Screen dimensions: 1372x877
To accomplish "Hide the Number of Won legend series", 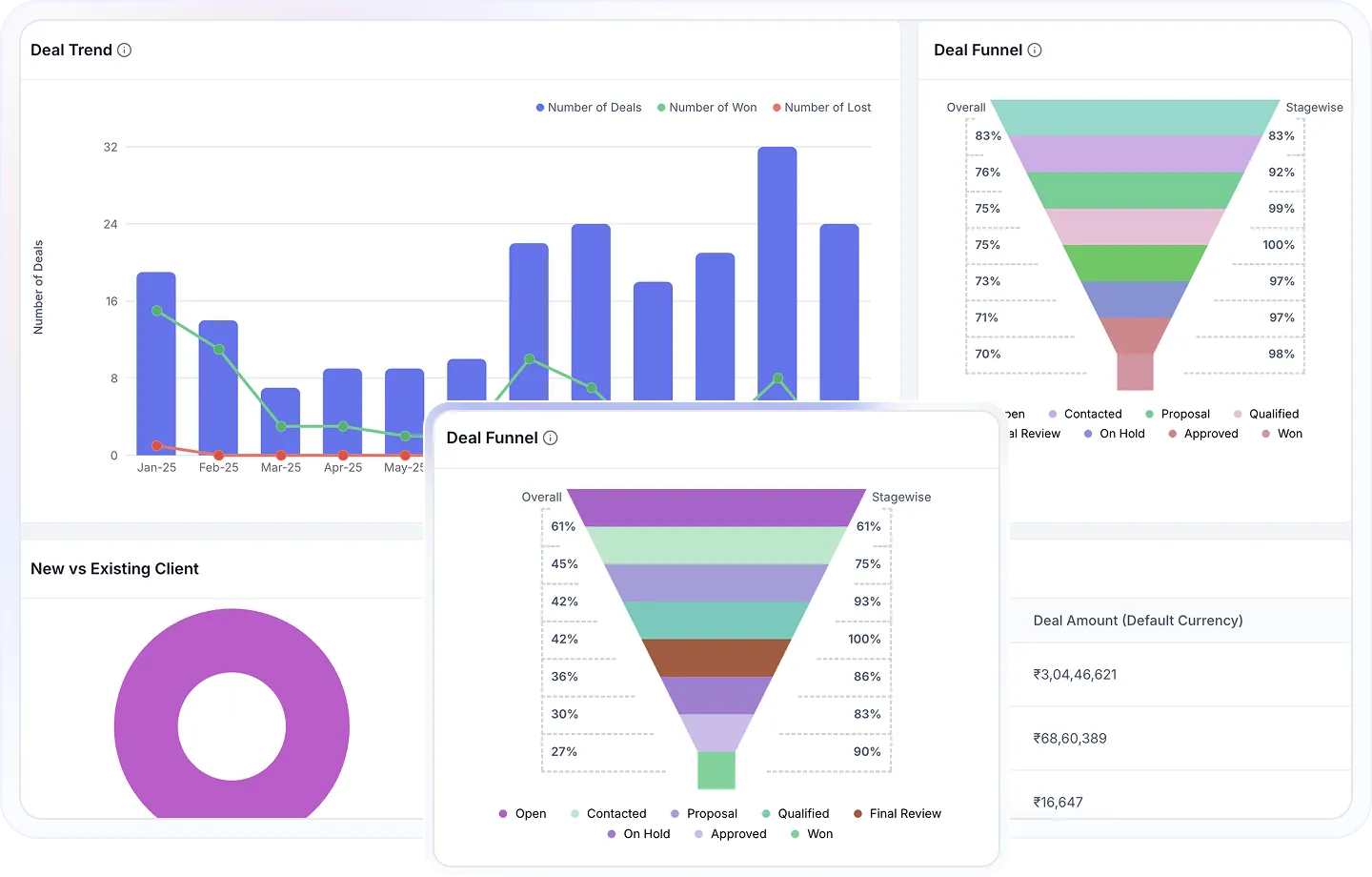I will (707, 108).
